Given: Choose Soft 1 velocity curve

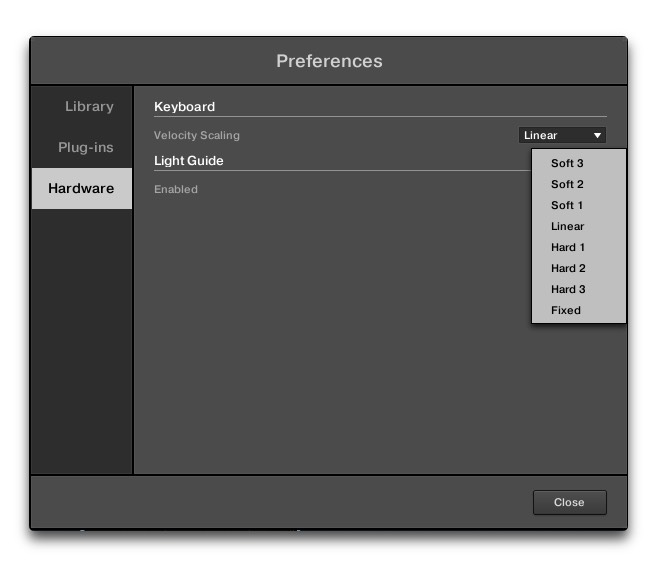Looking at the screenshot, I should [x=579, y=205].
